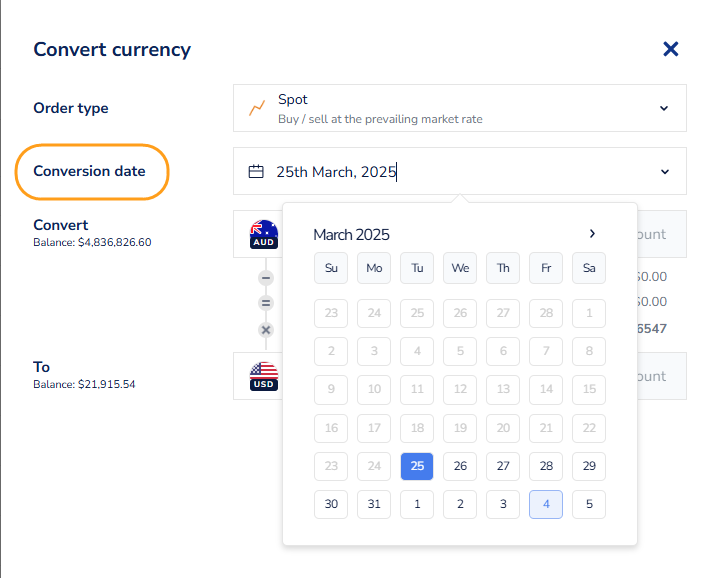Close the Convert currency dialog

coord(671,49)
